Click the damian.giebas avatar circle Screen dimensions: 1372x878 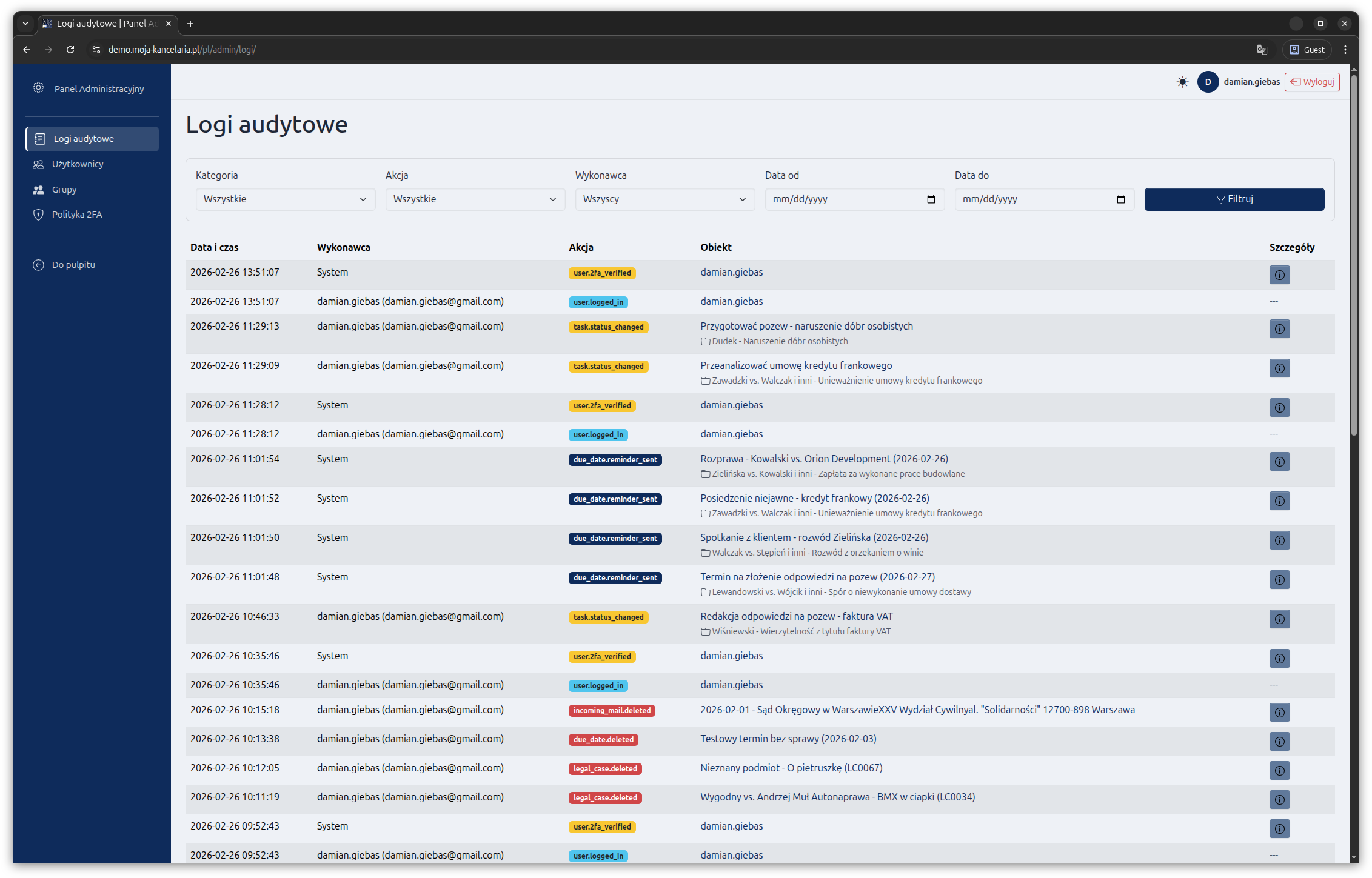click(1208, 82)
